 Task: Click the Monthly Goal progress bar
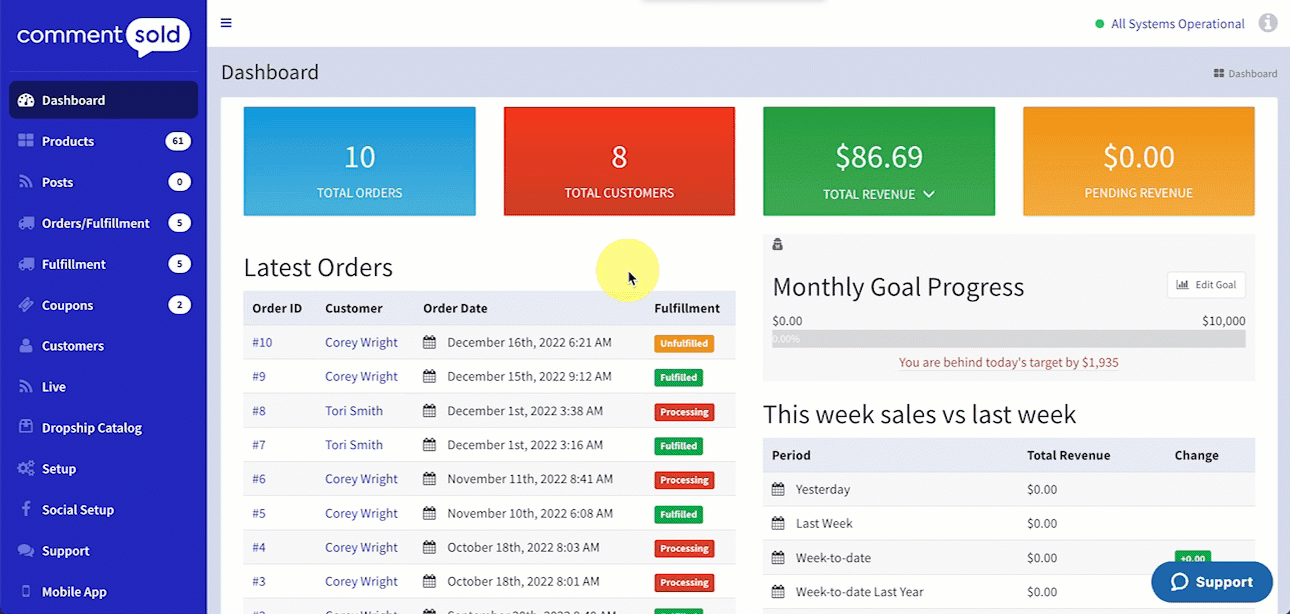1008,340
